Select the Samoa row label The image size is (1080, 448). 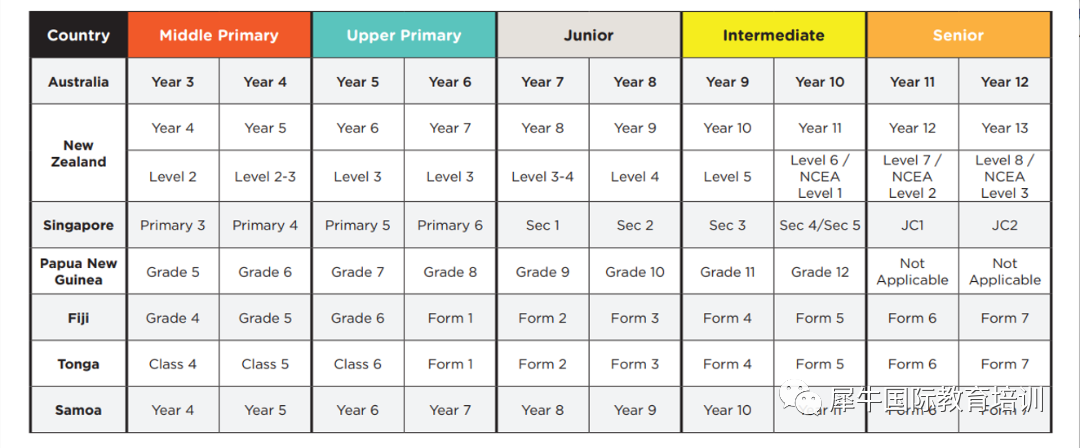(78, 410)
